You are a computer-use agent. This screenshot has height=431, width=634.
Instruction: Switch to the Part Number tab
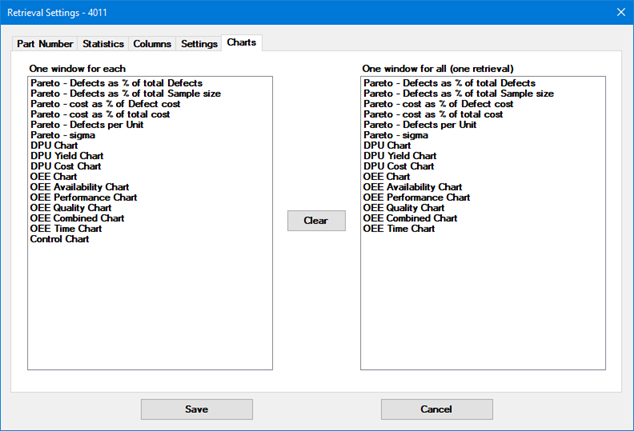(x=44, y=44)
